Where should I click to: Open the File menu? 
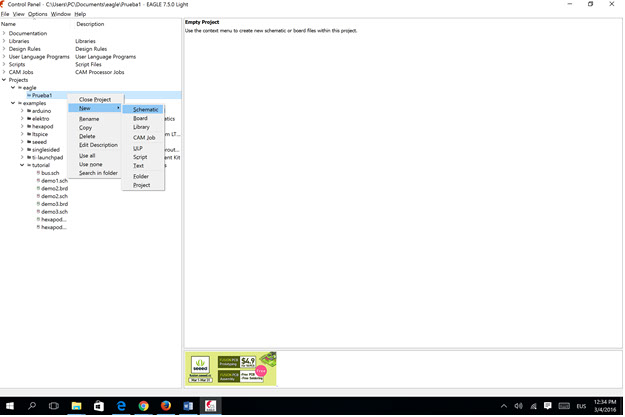5,14
